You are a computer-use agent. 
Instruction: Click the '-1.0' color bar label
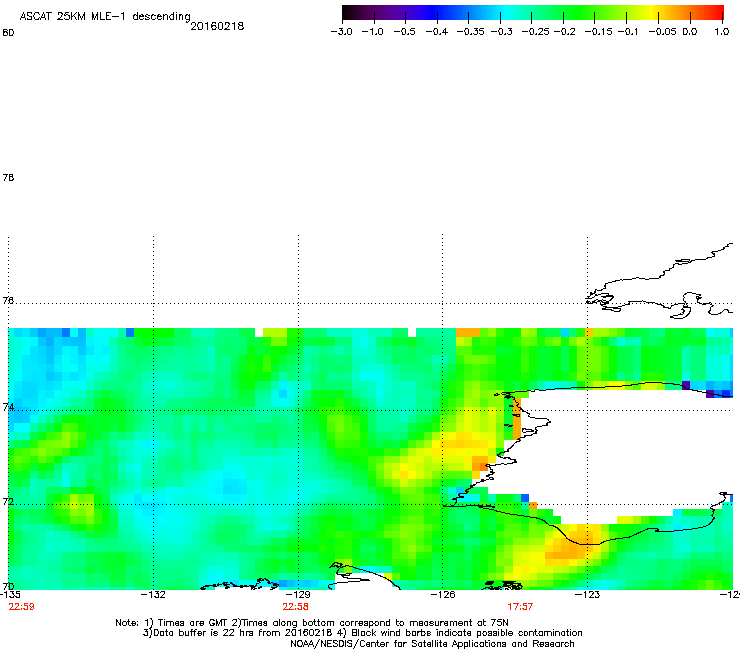click(372, 32)
